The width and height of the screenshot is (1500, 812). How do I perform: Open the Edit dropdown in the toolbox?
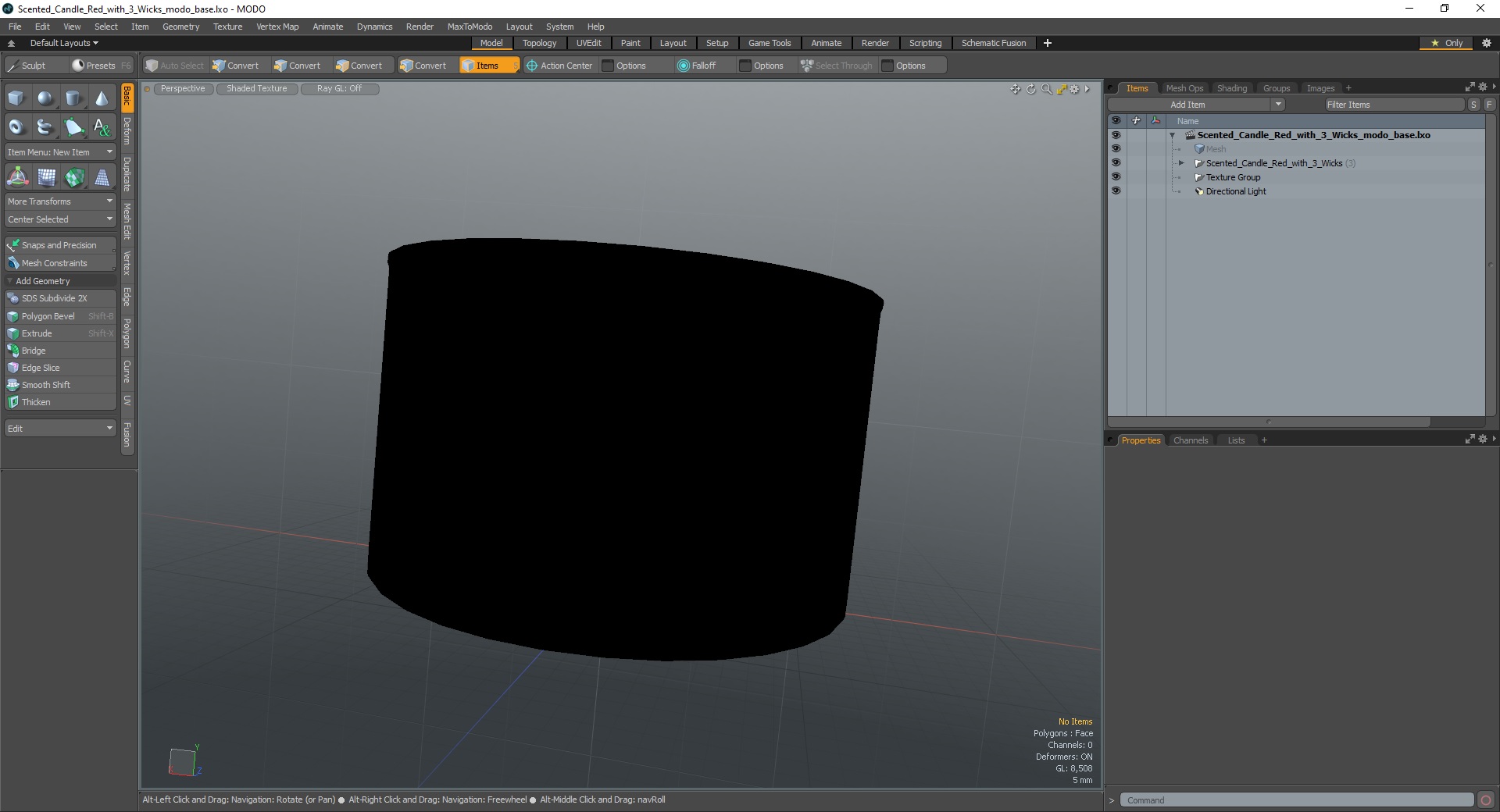[x=60, y=429]
